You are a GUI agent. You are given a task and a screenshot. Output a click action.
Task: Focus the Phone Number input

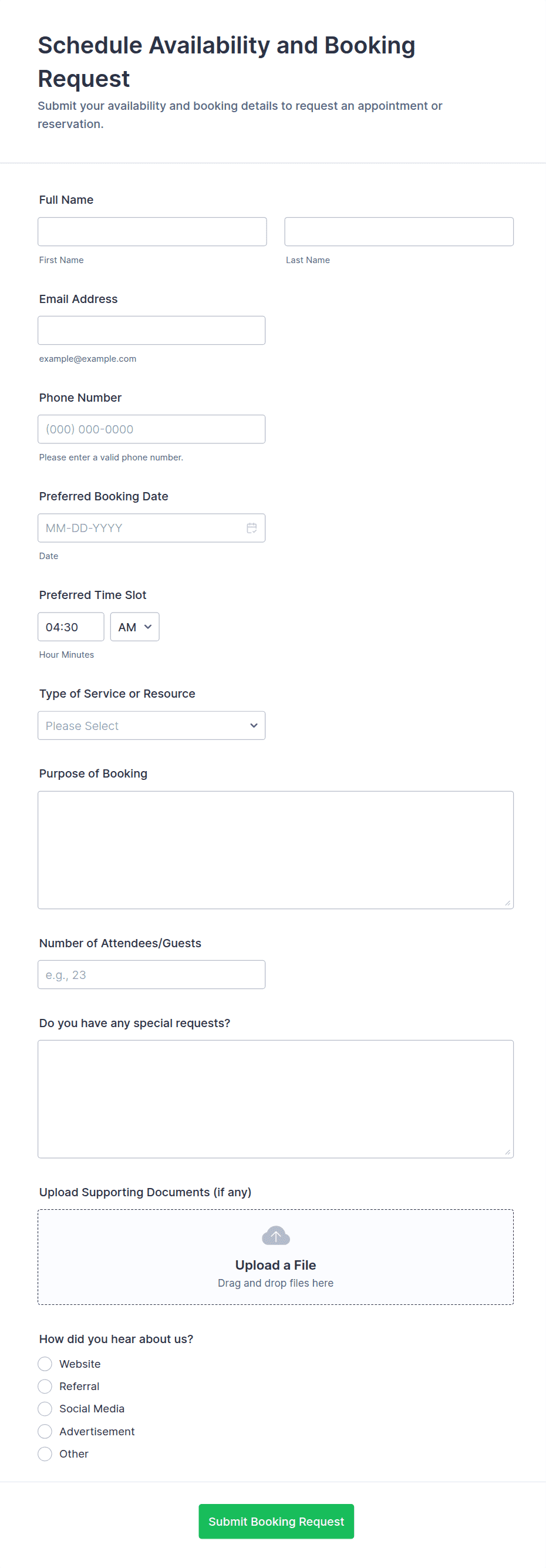pos(151,429)
